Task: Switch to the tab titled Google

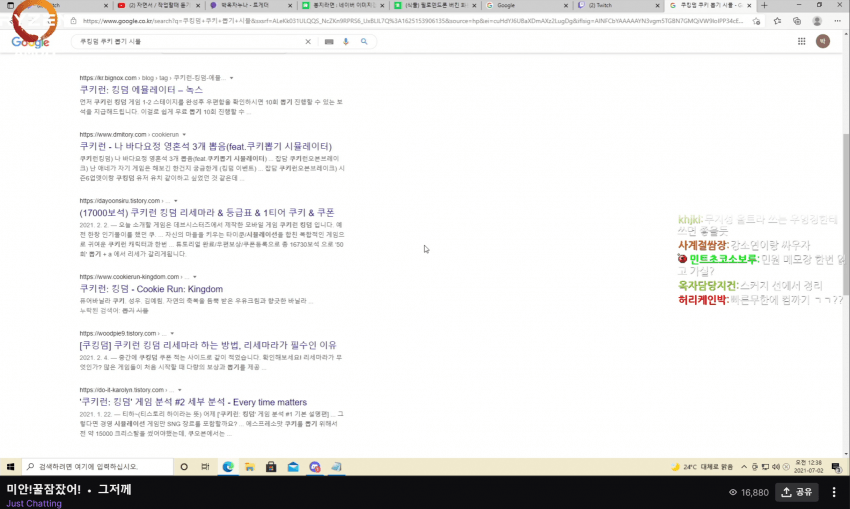Action: pyautogui.click(x=526, y=5)
